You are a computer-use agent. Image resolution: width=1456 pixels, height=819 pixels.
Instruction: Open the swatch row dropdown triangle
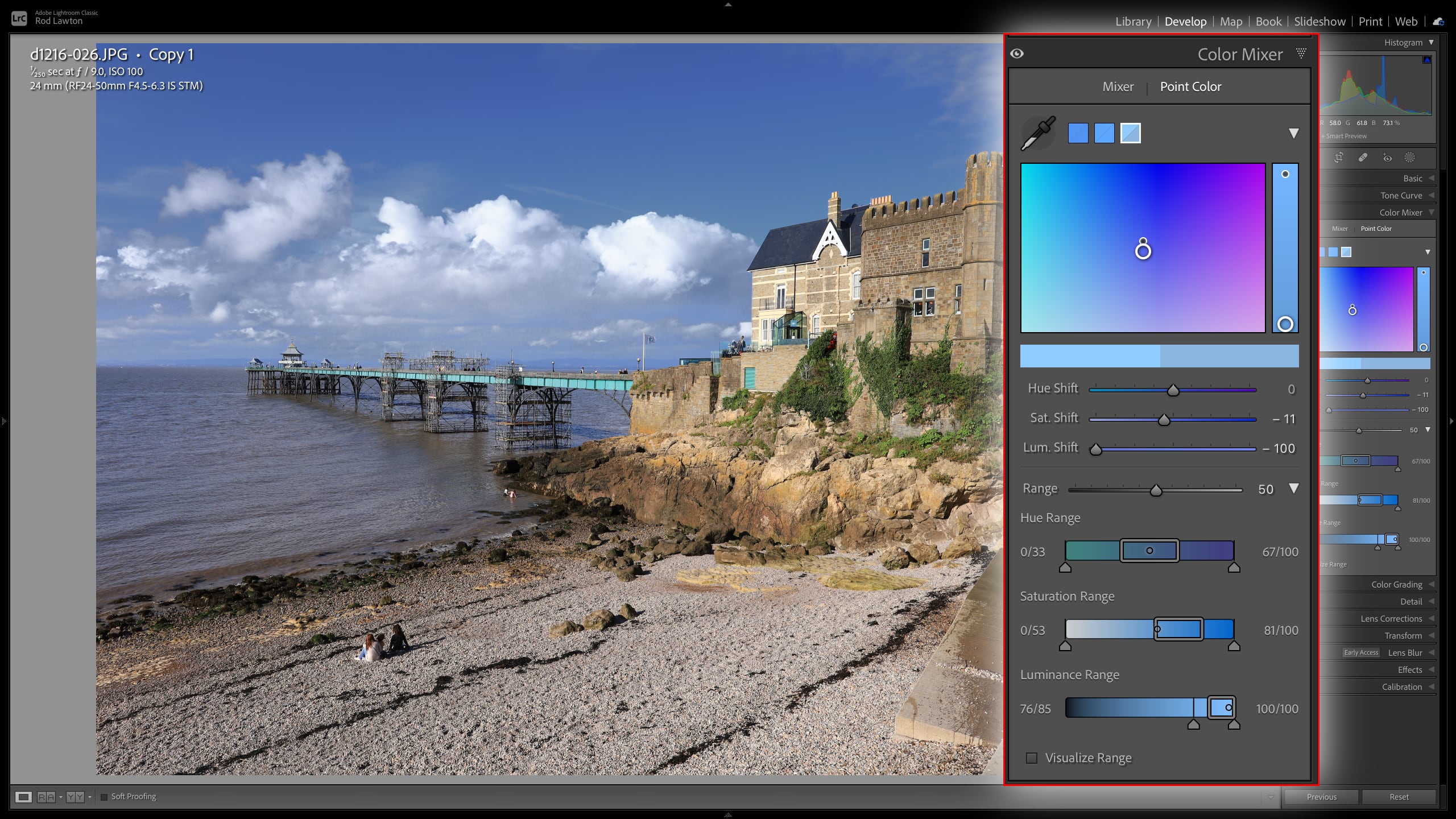pyautogui.click(x=1293, y=134)
